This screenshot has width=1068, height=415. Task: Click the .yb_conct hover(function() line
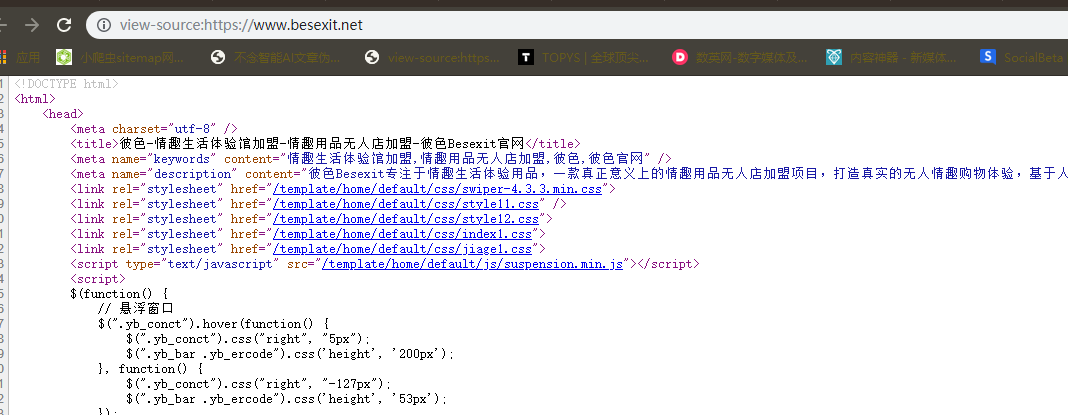pyautogui.click(x=214, y=324)
